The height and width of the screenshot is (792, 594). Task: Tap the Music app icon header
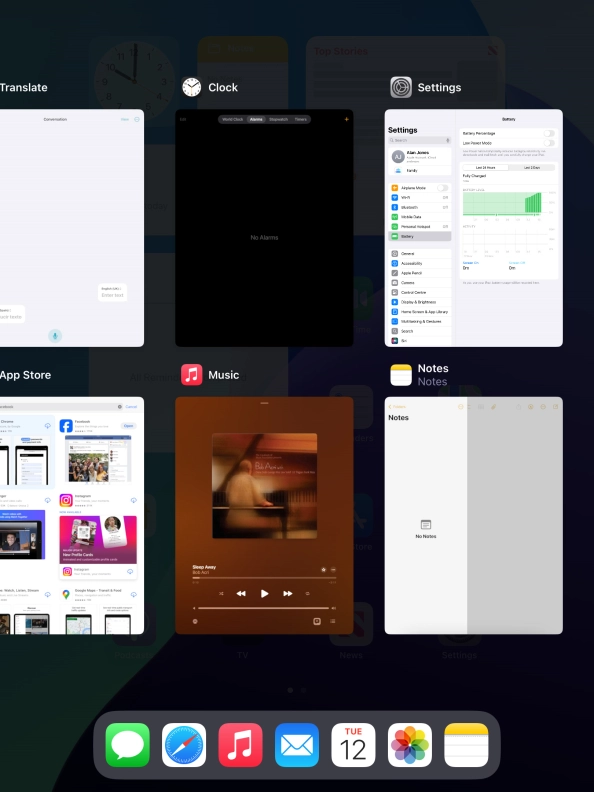[191, 375]
